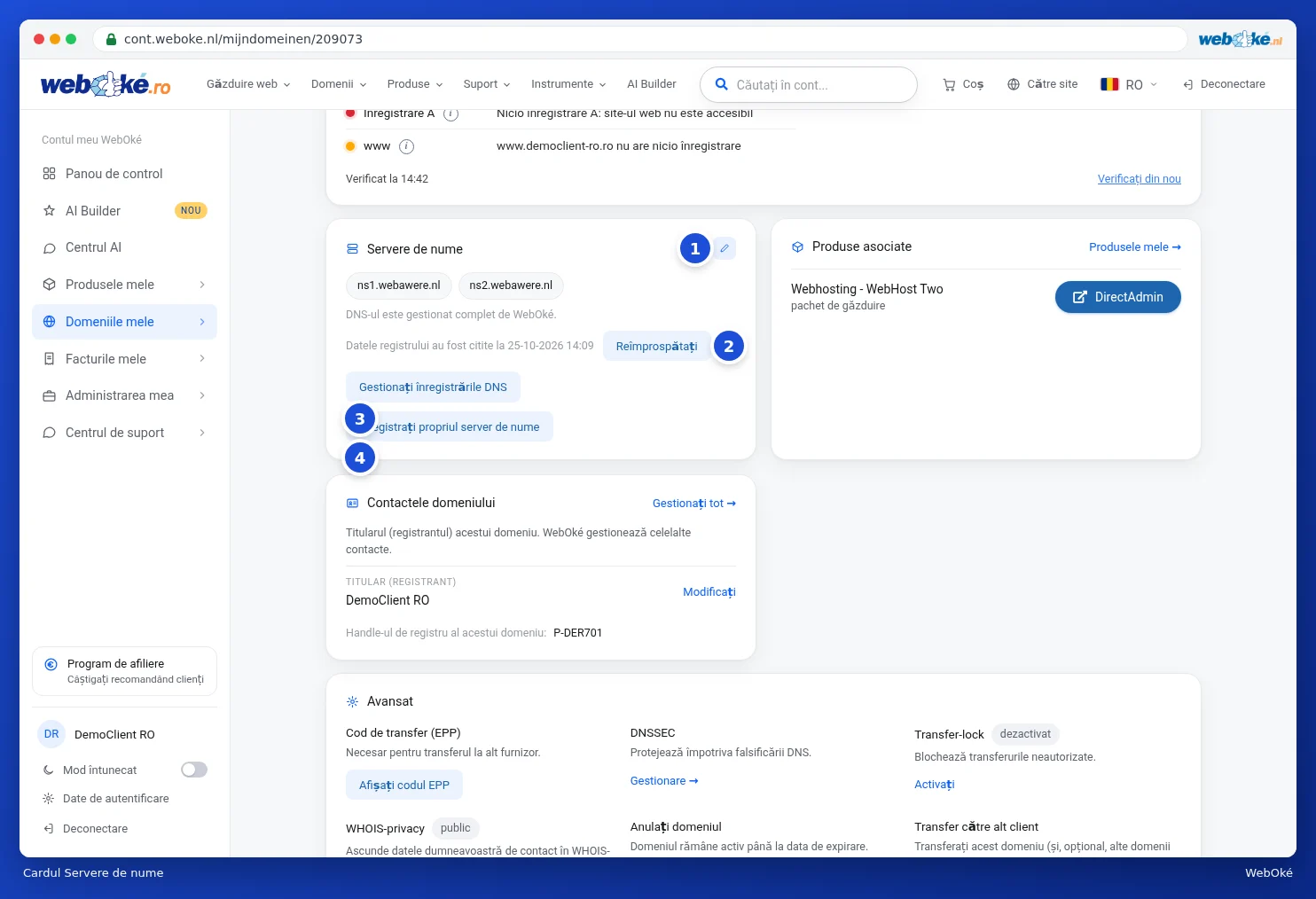Open the Domenii menu
1316x899 pixels.
pos(339,84)
